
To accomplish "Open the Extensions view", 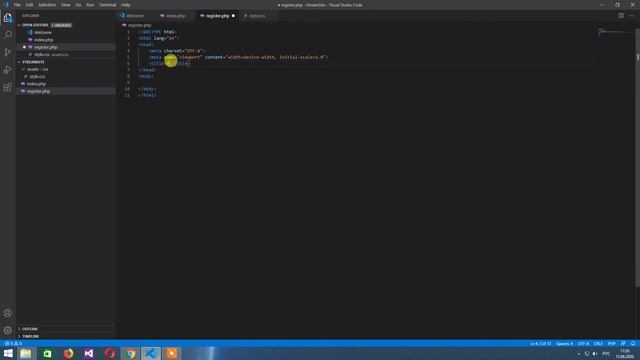I will click(8, 87).
